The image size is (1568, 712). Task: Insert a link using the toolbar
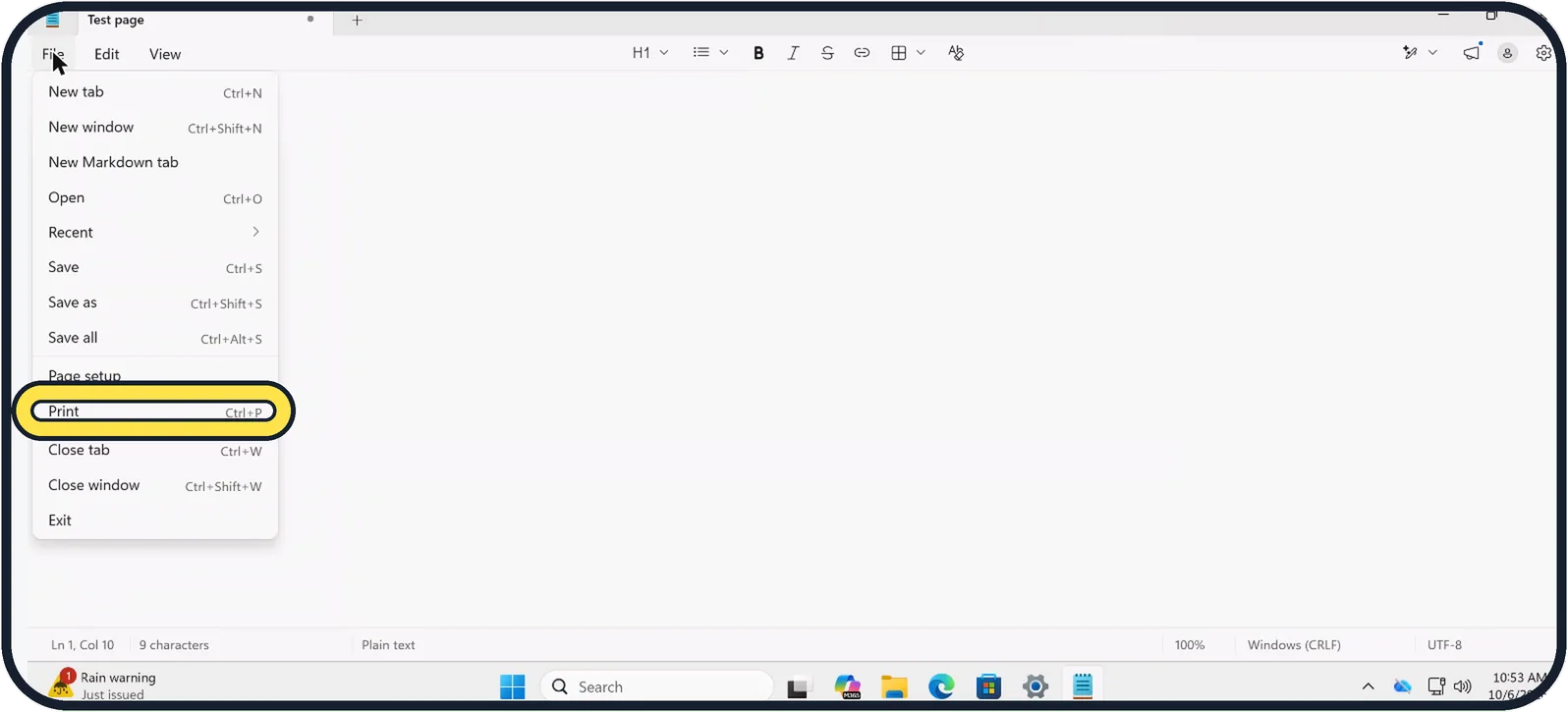[x=862, y=53]
